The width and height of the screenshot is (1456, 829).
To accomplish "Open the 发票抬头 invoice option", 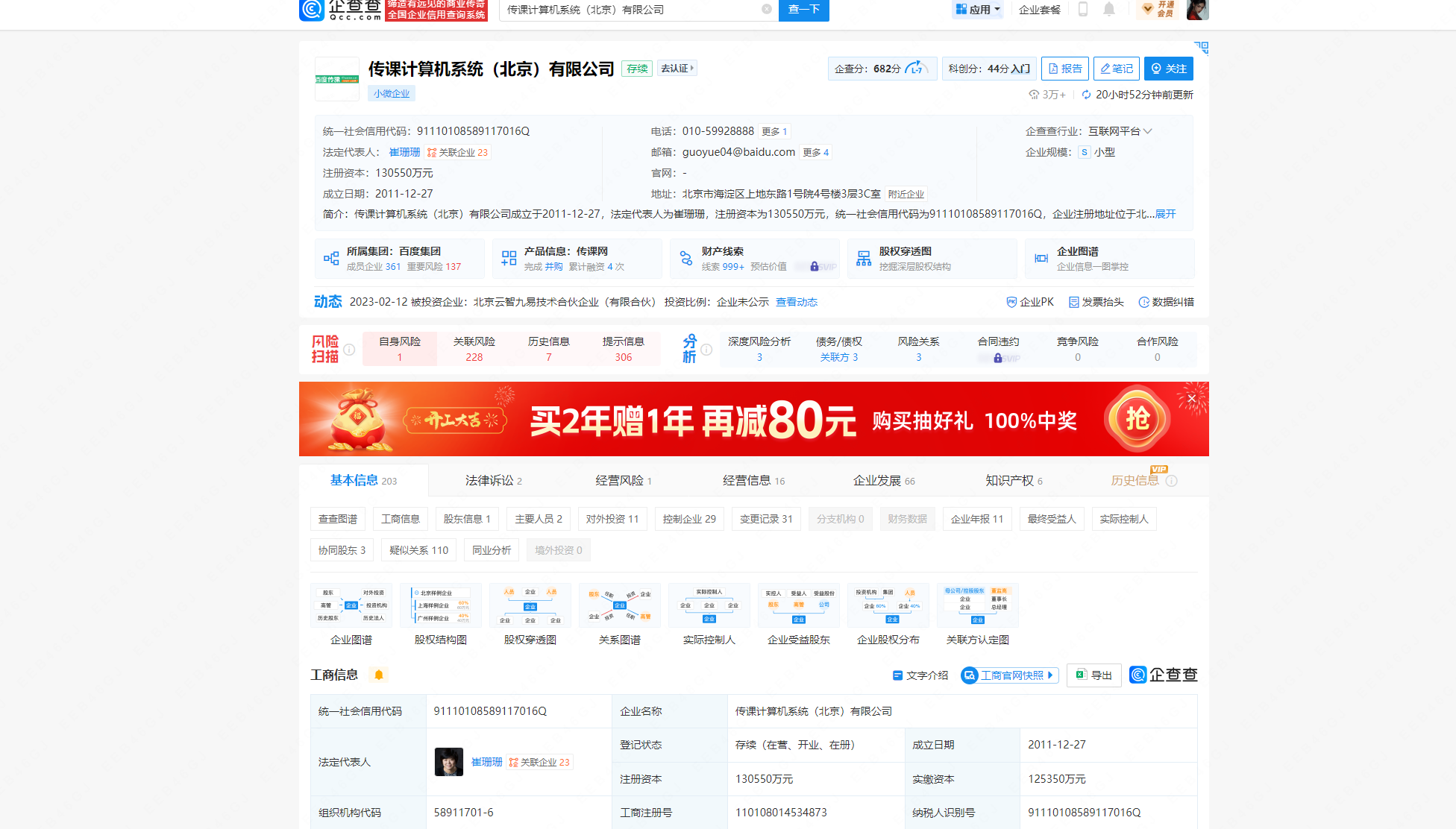I will point(1096,302).
